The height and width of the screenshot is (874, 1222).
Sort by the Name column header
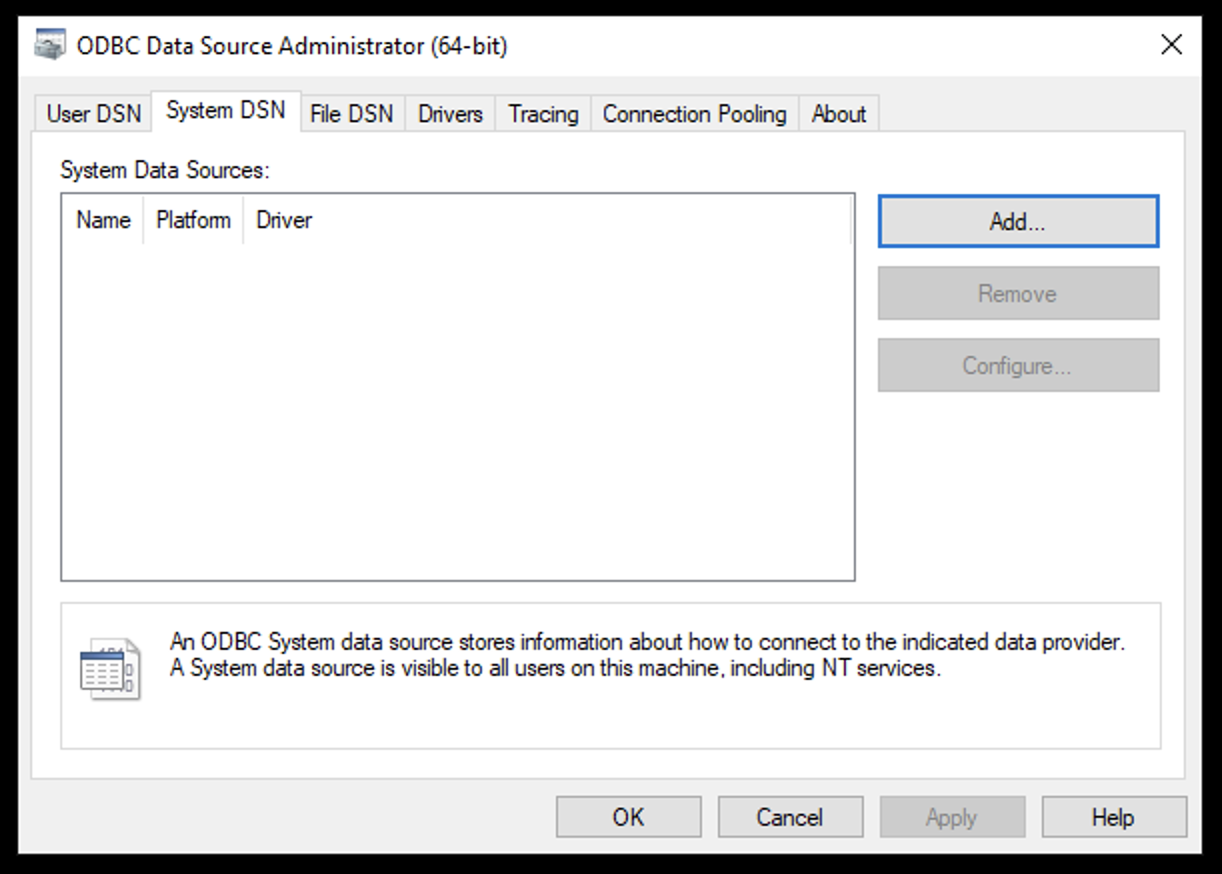click(x=103, y=220)
